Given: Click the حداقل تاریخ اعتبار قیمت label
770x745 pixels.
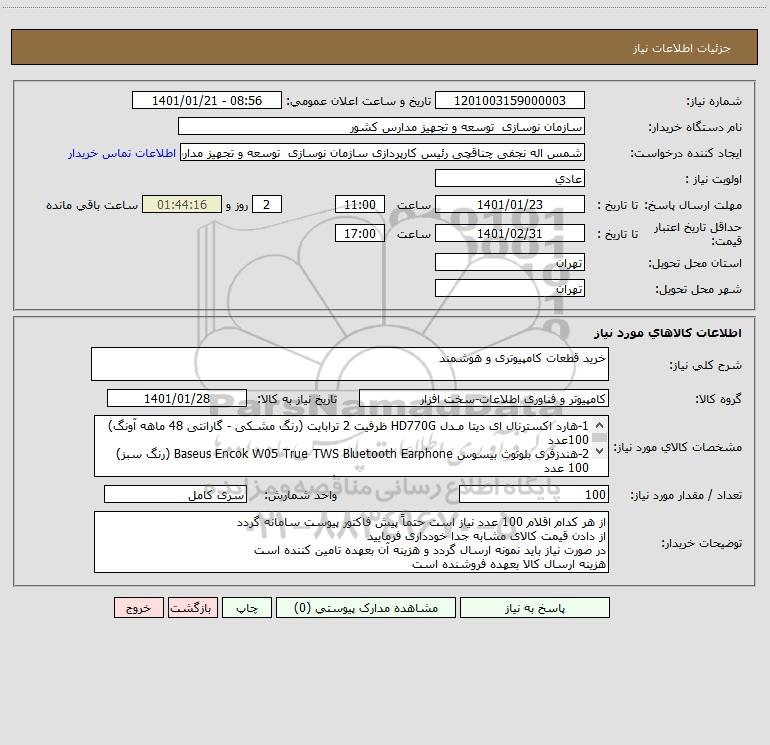Looking at the screenshot, I should pyautogui.click(x=697, y=234).
